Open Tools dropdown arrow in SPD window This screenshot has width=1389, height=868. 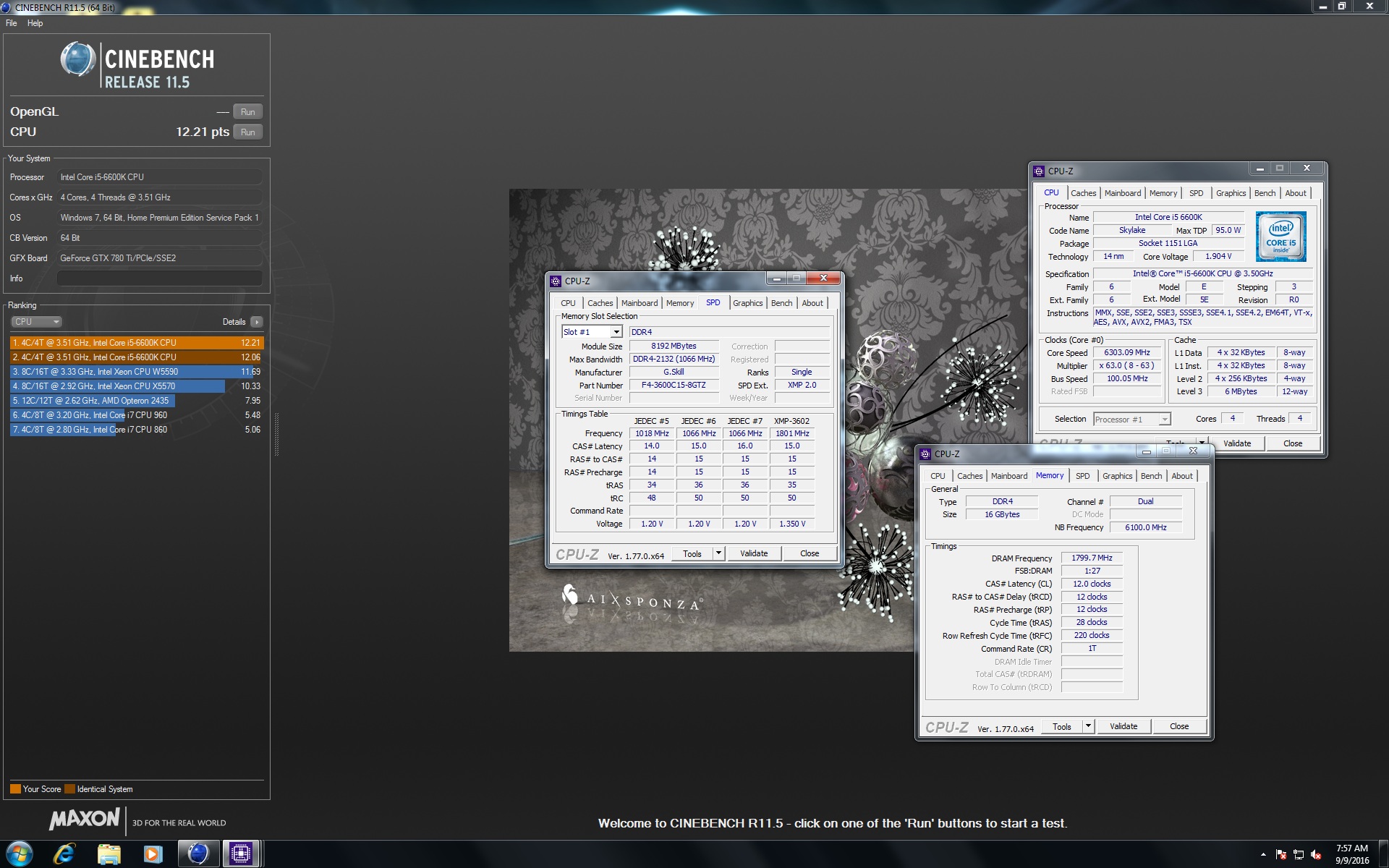coord(718,553)
